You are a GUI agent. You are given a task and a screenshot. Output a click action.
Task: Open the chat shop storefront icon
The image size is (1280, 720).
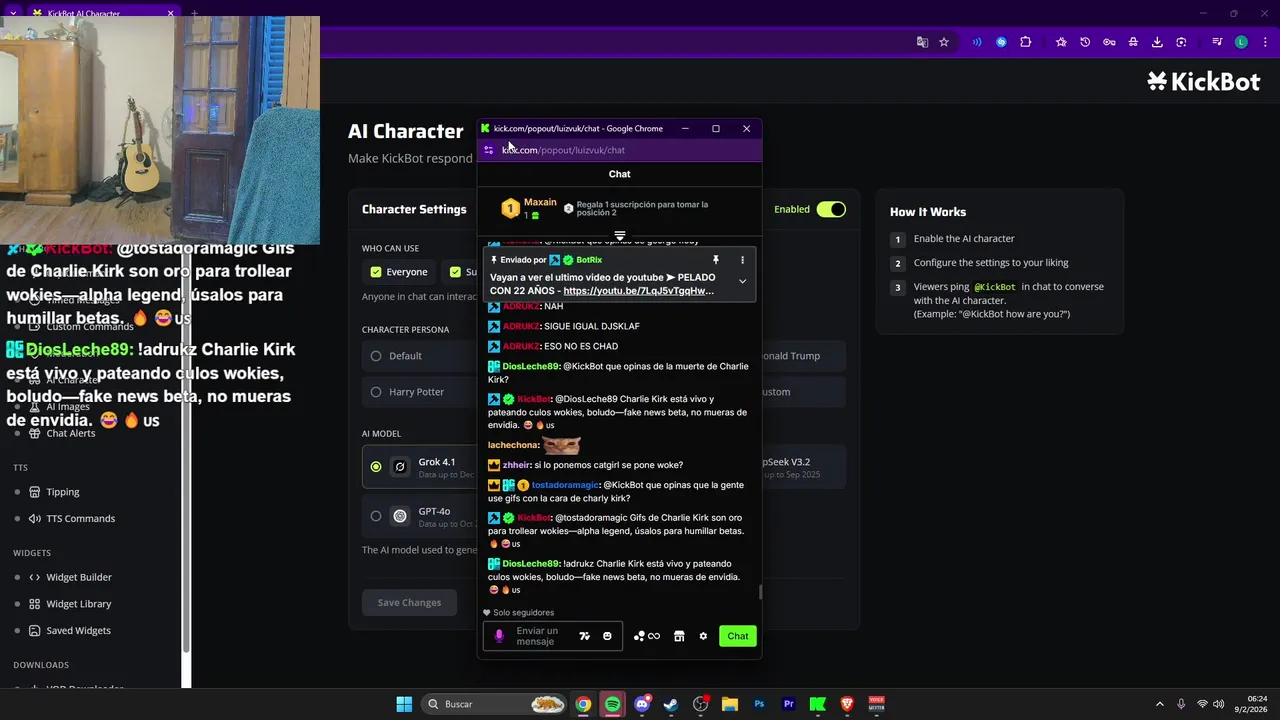(679, 636)
